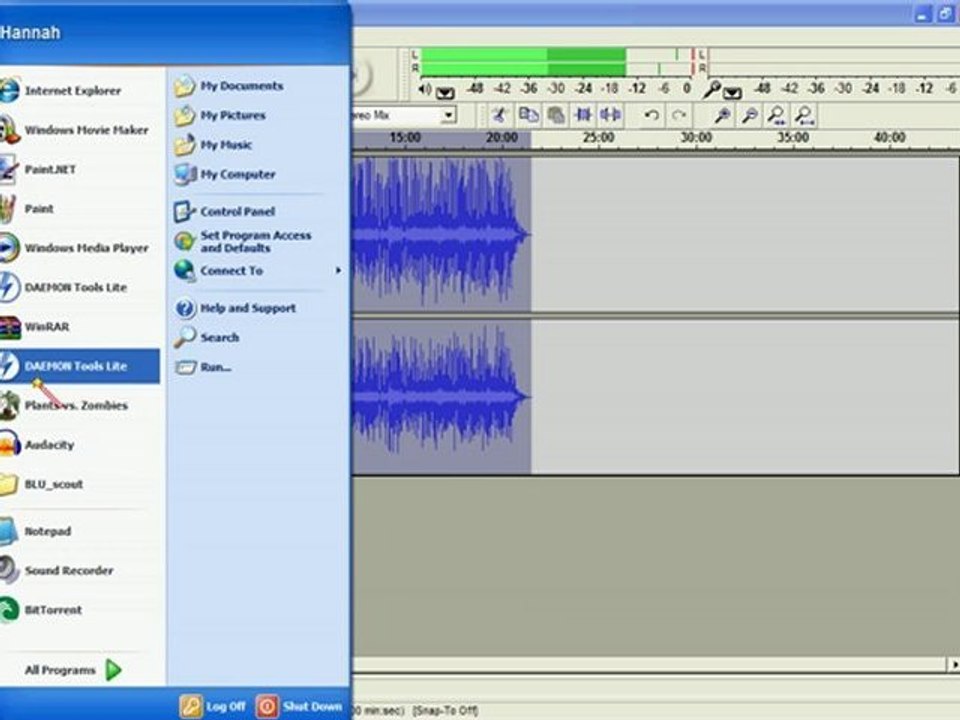Click the Snap-To Off status text
The image size is (960, 720).
point(445,711)
